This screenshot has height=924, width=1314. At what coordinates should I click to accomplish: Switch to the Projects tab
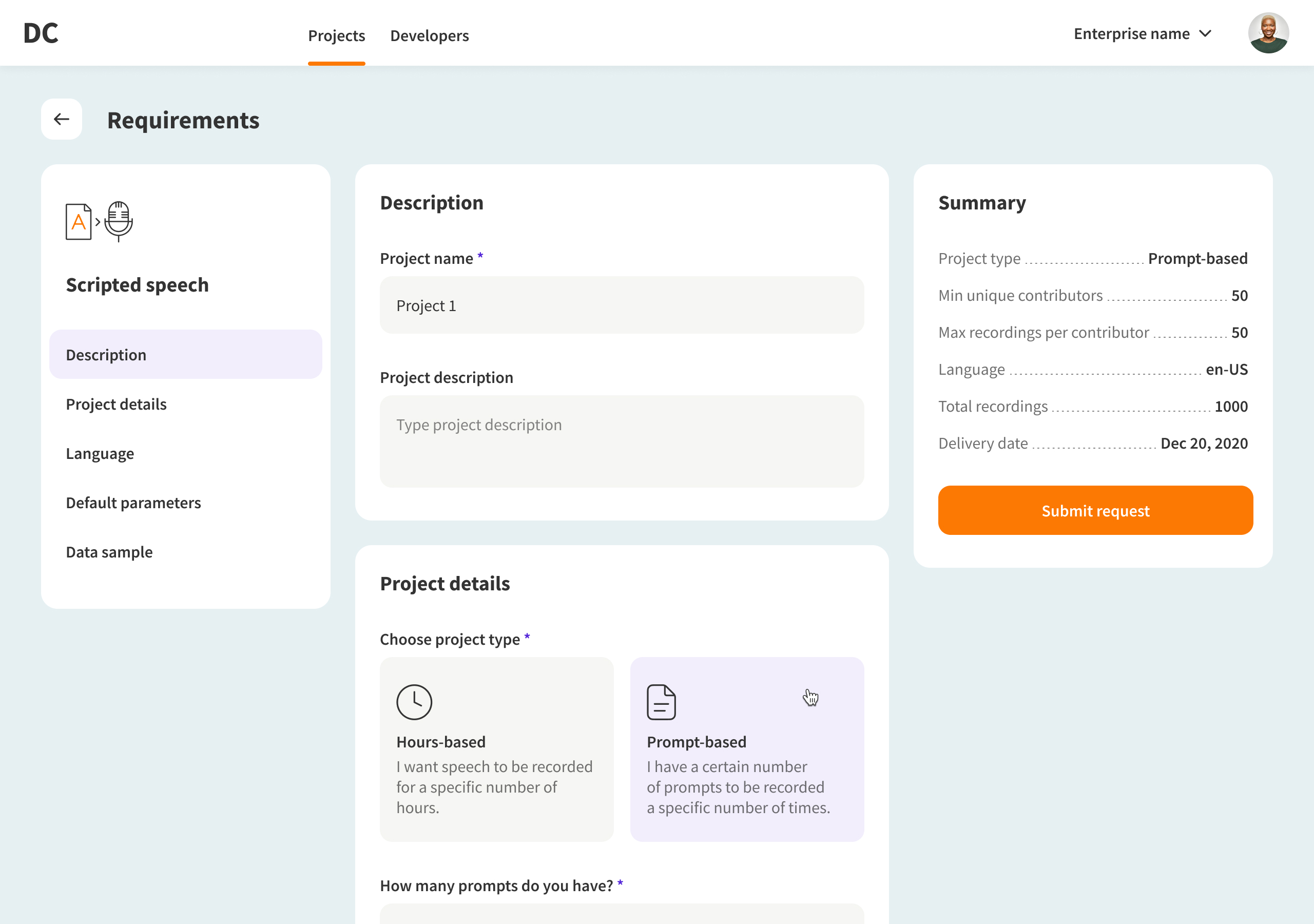pos(337,35)
